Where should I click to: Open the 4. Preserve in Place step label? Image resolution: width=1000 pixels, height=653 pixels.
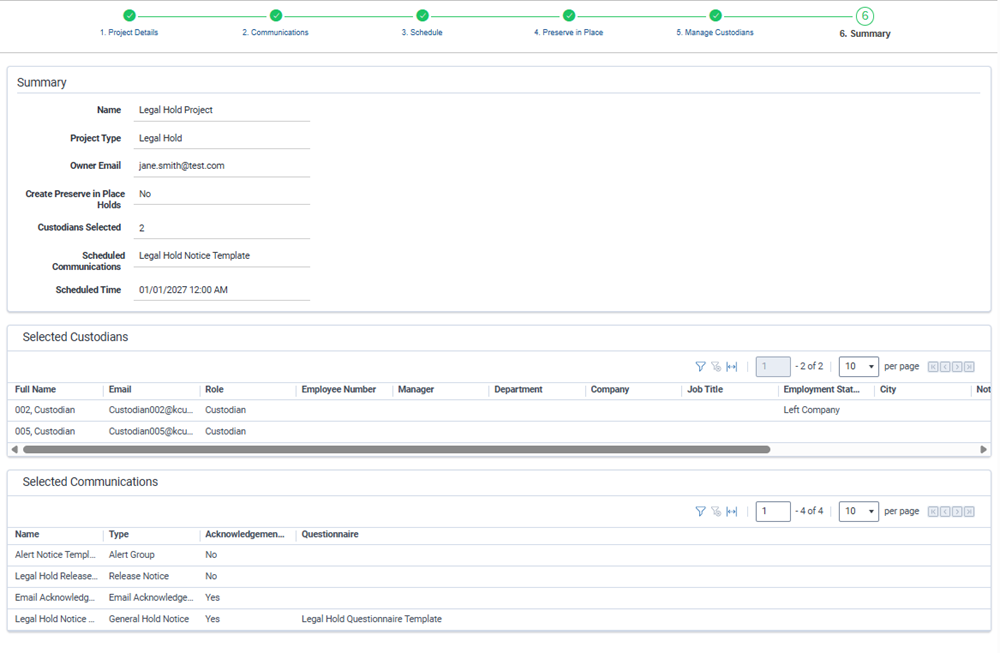click(569, 33)
